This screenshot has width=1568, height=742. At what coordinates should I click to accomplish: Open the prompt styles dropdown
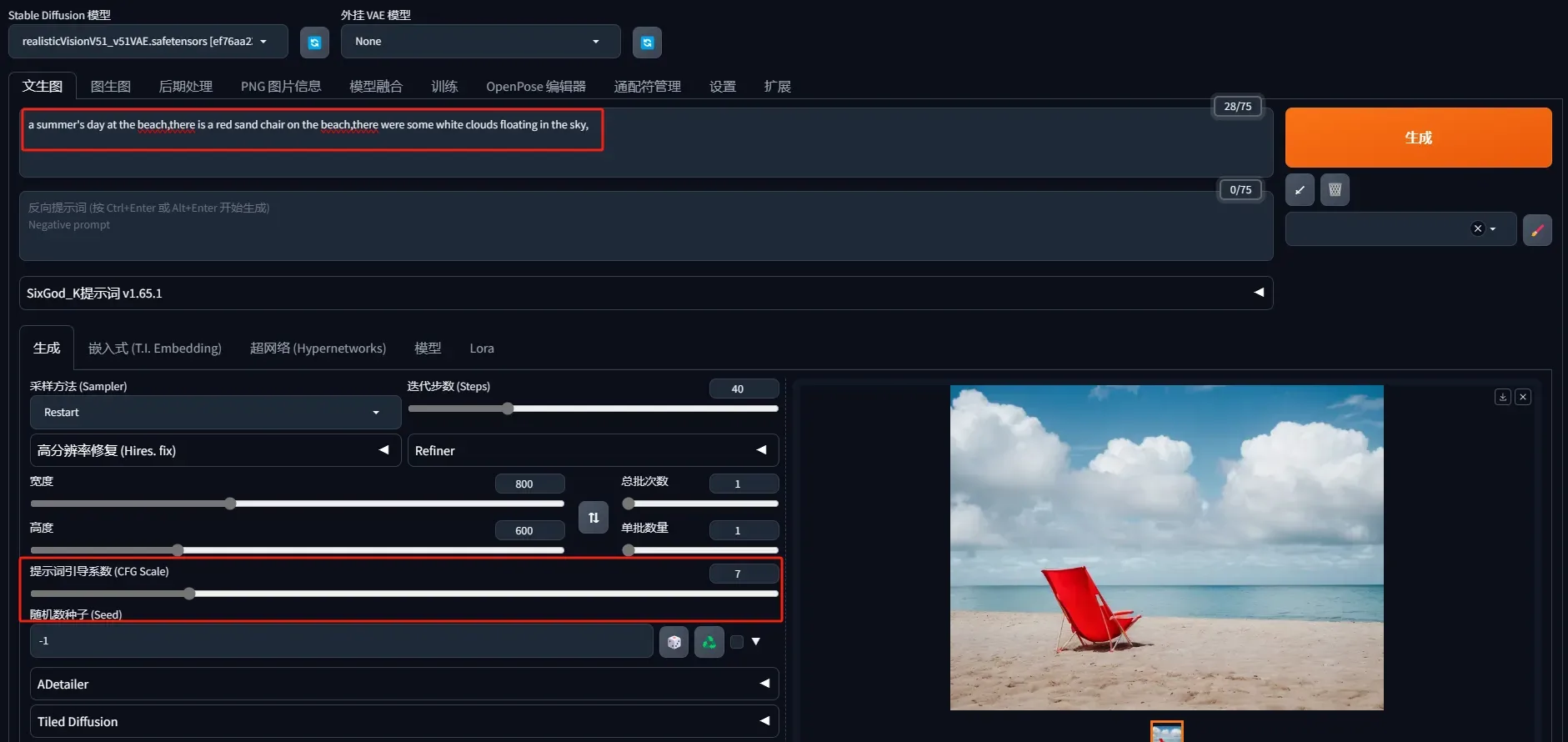[x=1400, y=229]
